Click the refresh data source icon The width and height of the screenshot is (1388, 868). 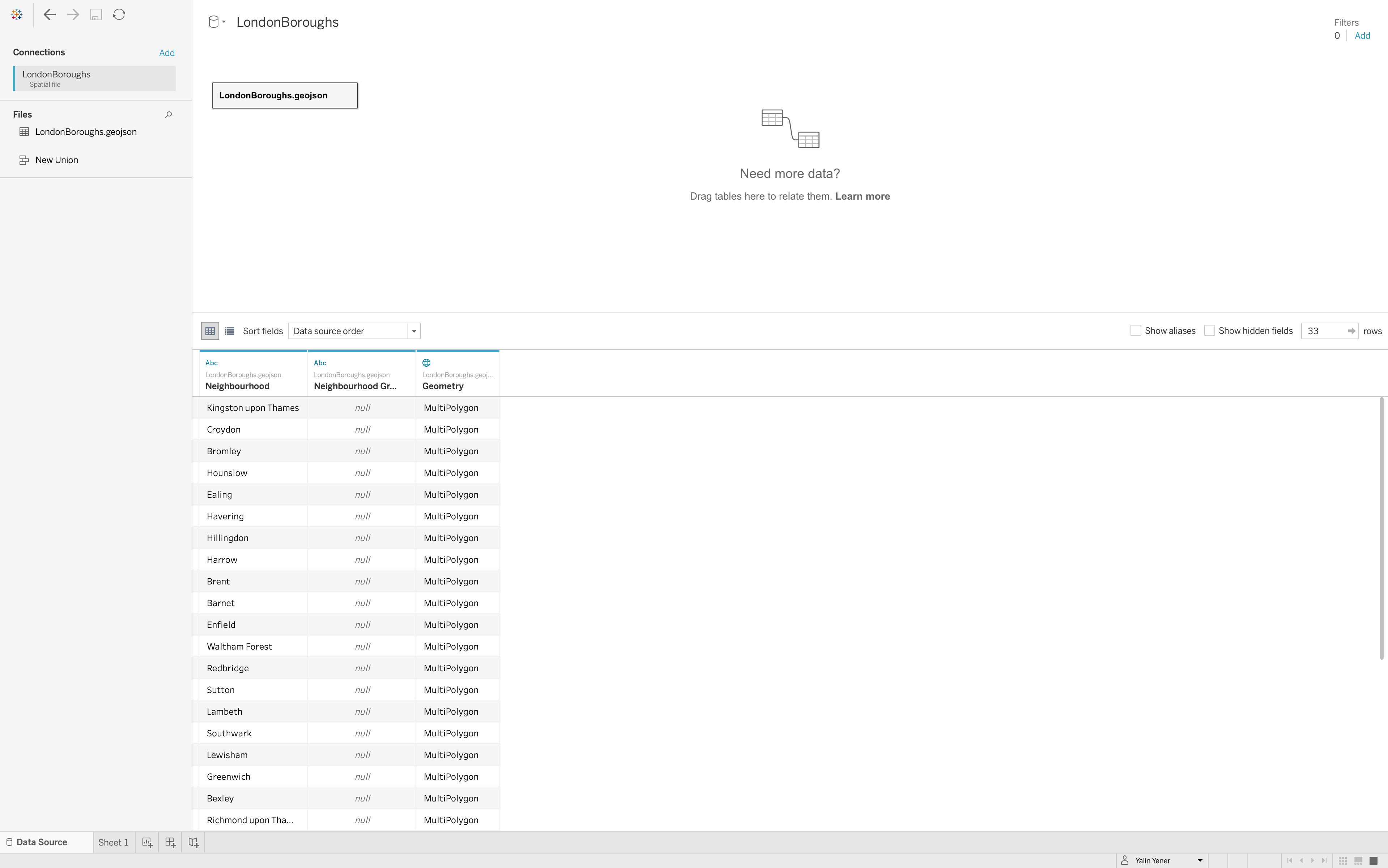click(119, 14)
